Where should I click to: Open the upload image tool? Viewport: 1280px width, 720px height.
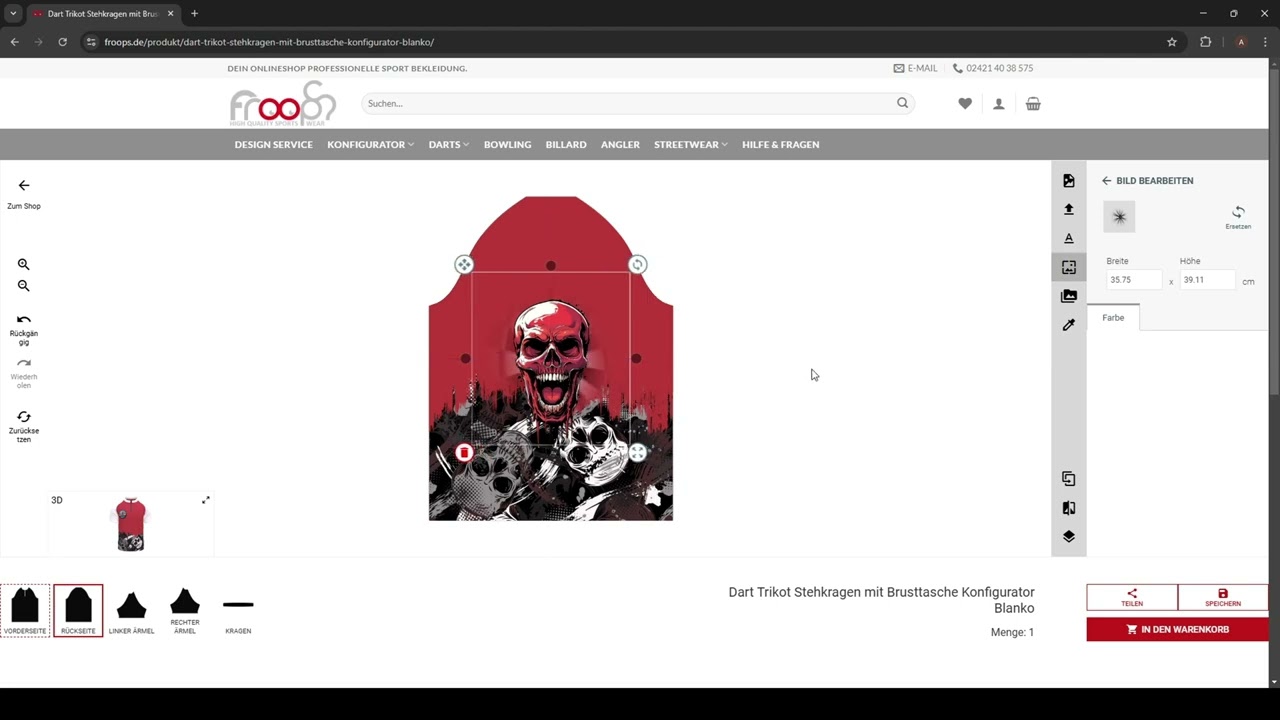[x=1069, y=209]
